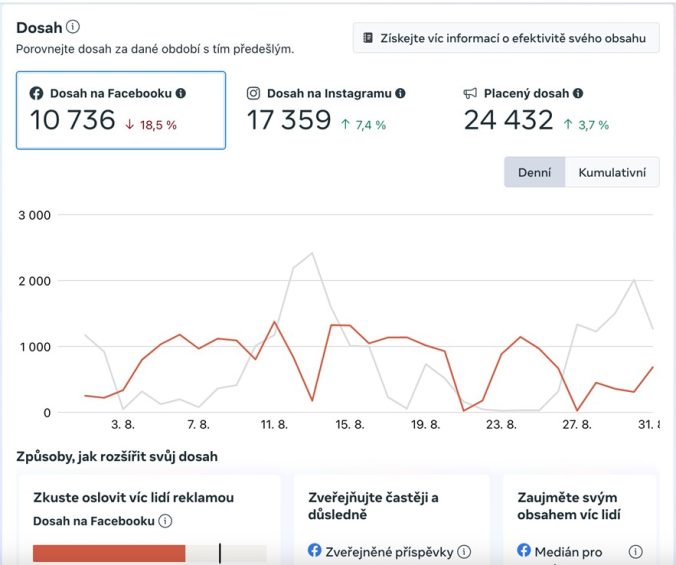676x565 pixels.
Task: Open Získejte víc informací o efektivitě button
Action: click(x=506, y=38)
